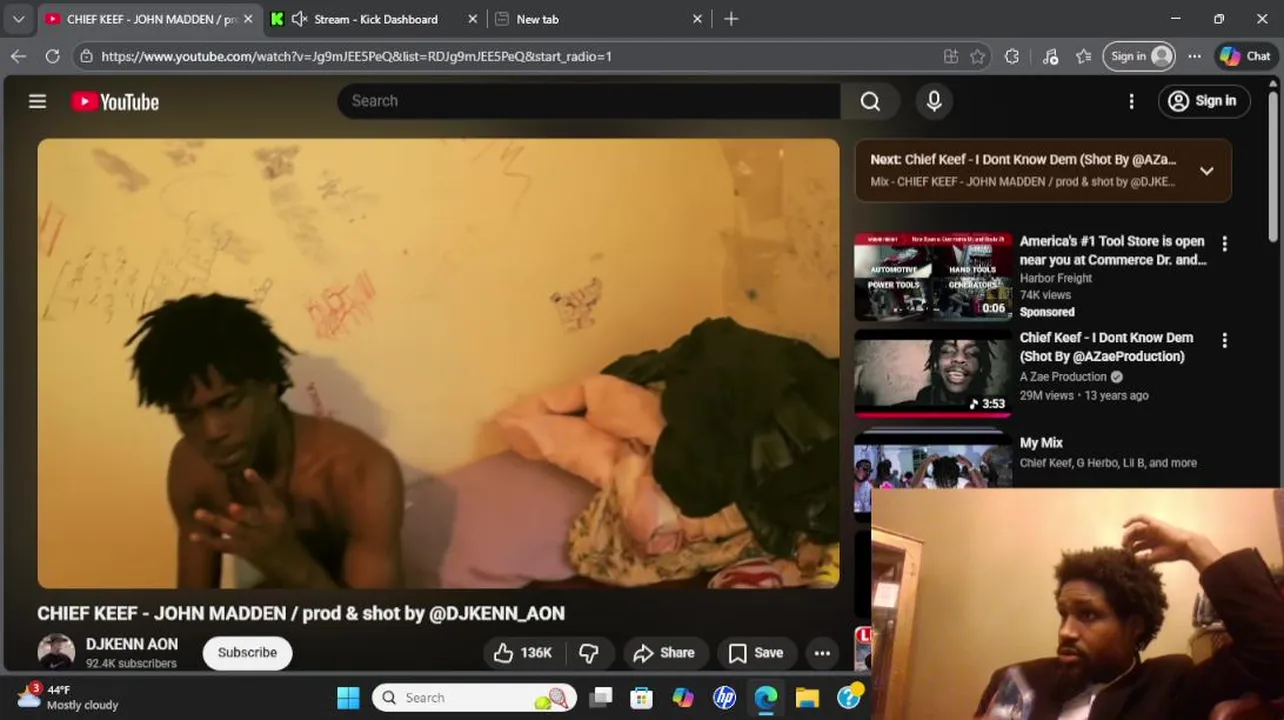Open browser Extensions puzzle icon
Image resolution: width=1284 pixels, height=720 pixels.
(x=1012, y=56)
